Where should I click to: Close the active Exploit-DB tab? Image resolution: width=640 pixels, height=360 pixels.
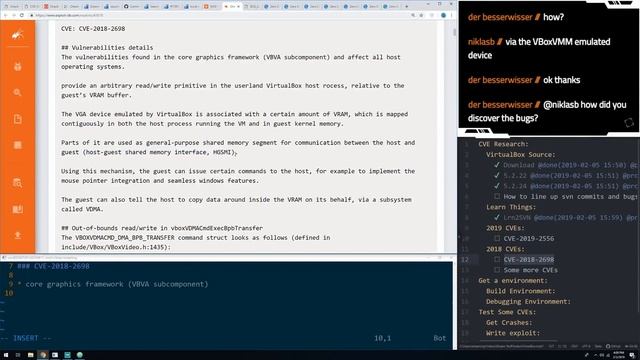point(238,7)
